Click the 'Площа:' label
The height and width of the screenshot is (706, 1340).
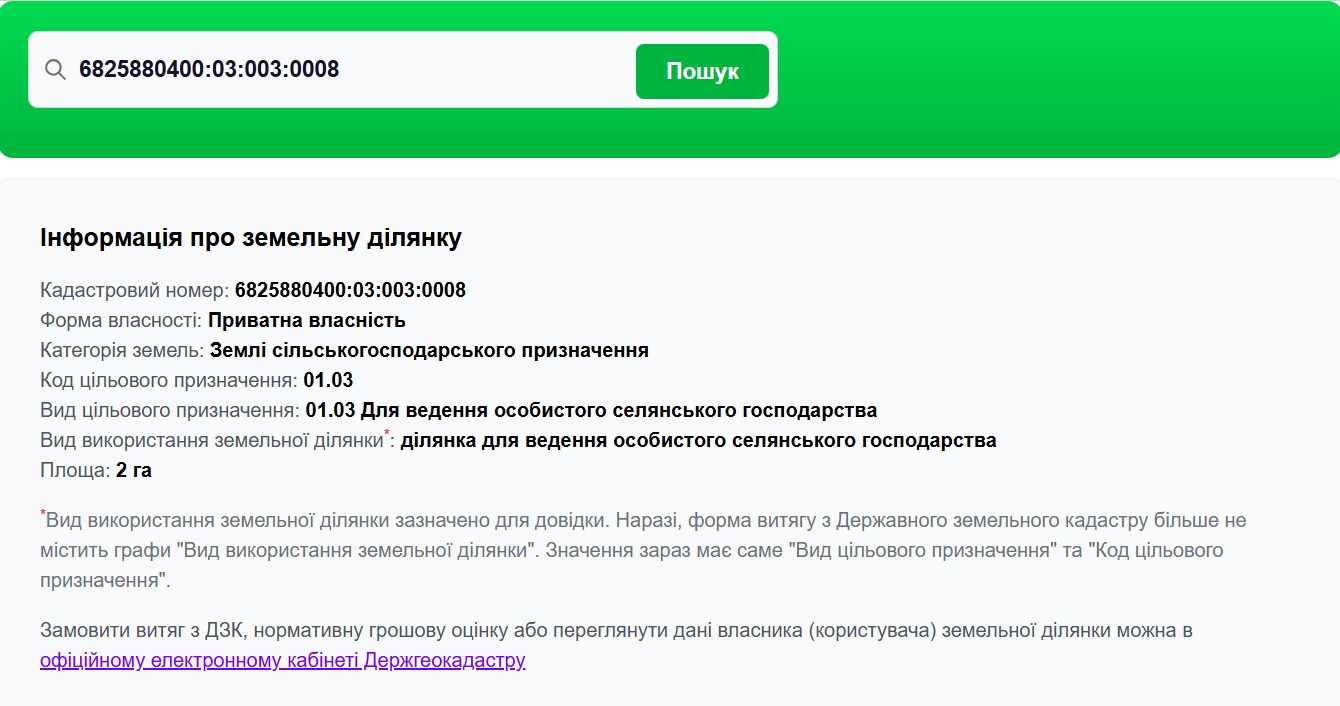[75, 471]
